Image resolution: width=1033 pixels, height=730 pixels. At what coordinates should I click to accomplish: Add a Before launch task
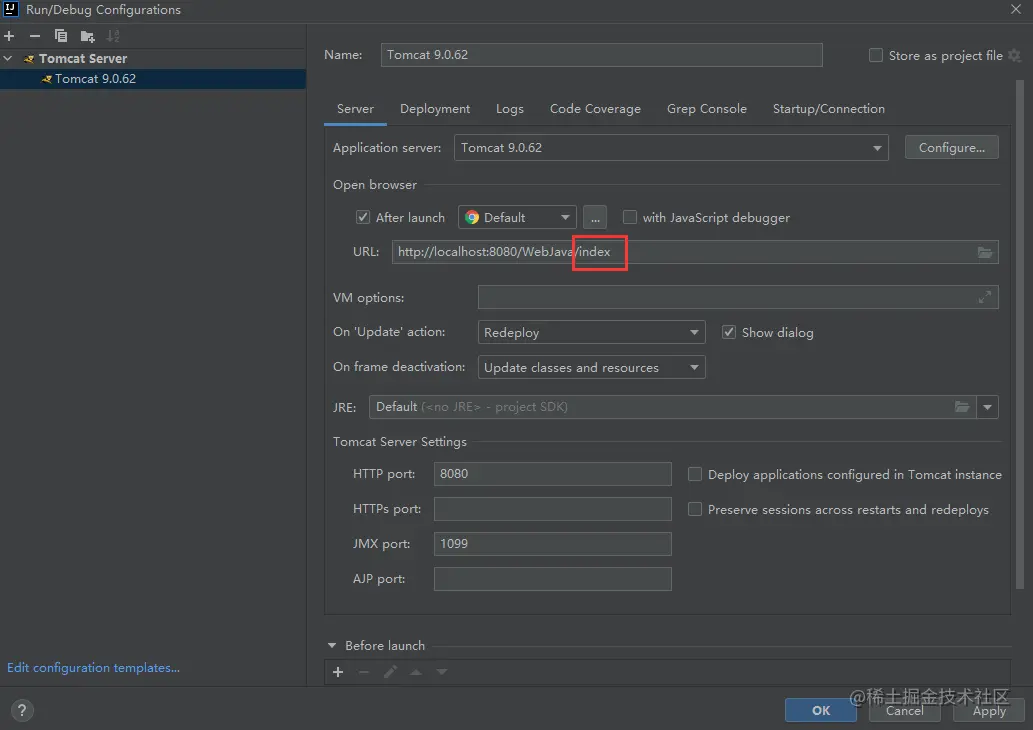[x=338, y=672]
